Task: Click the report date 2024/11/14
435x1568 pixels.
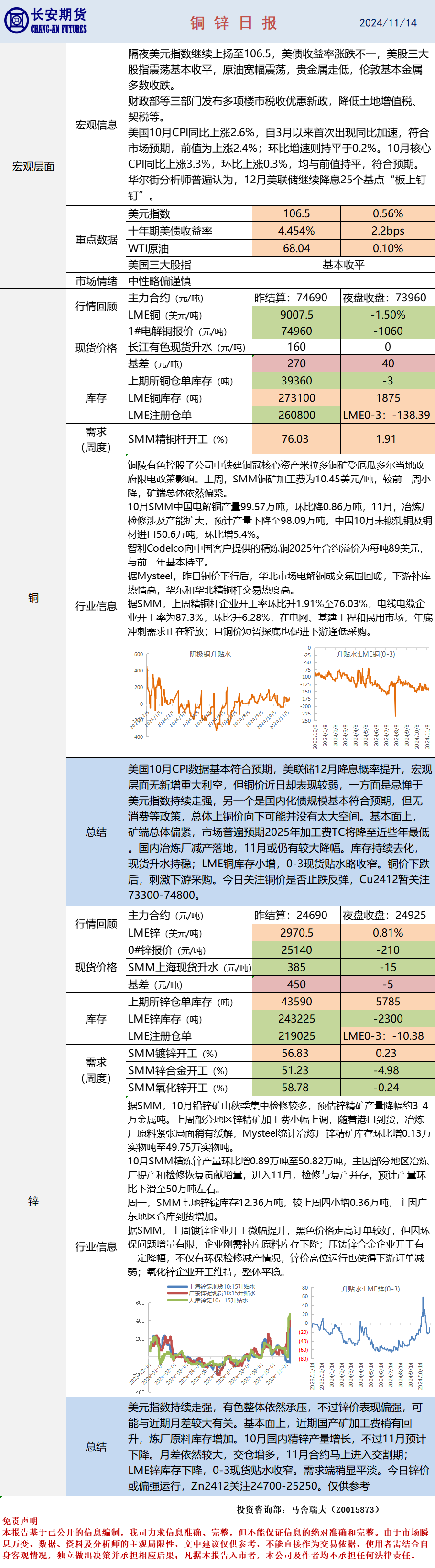Action: coord(388,22)
